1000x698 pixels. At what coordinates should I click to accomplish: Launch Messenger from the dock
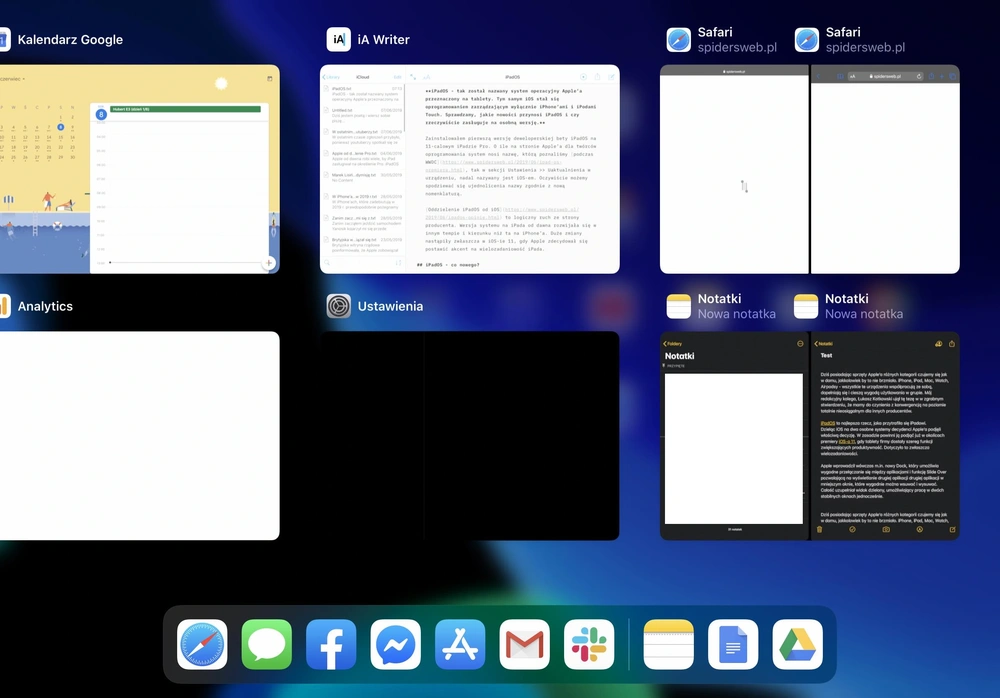pyautogui.click(x=395, y=644)
